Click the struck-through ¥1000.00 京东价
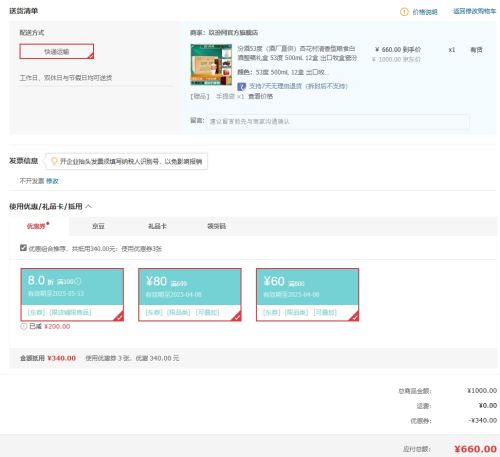The image size is (500, 457). point(396,59)
